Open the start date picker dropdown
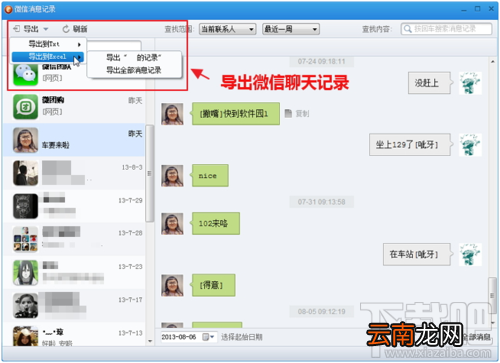Screen dimensions: 500x363 click(209, 337)
